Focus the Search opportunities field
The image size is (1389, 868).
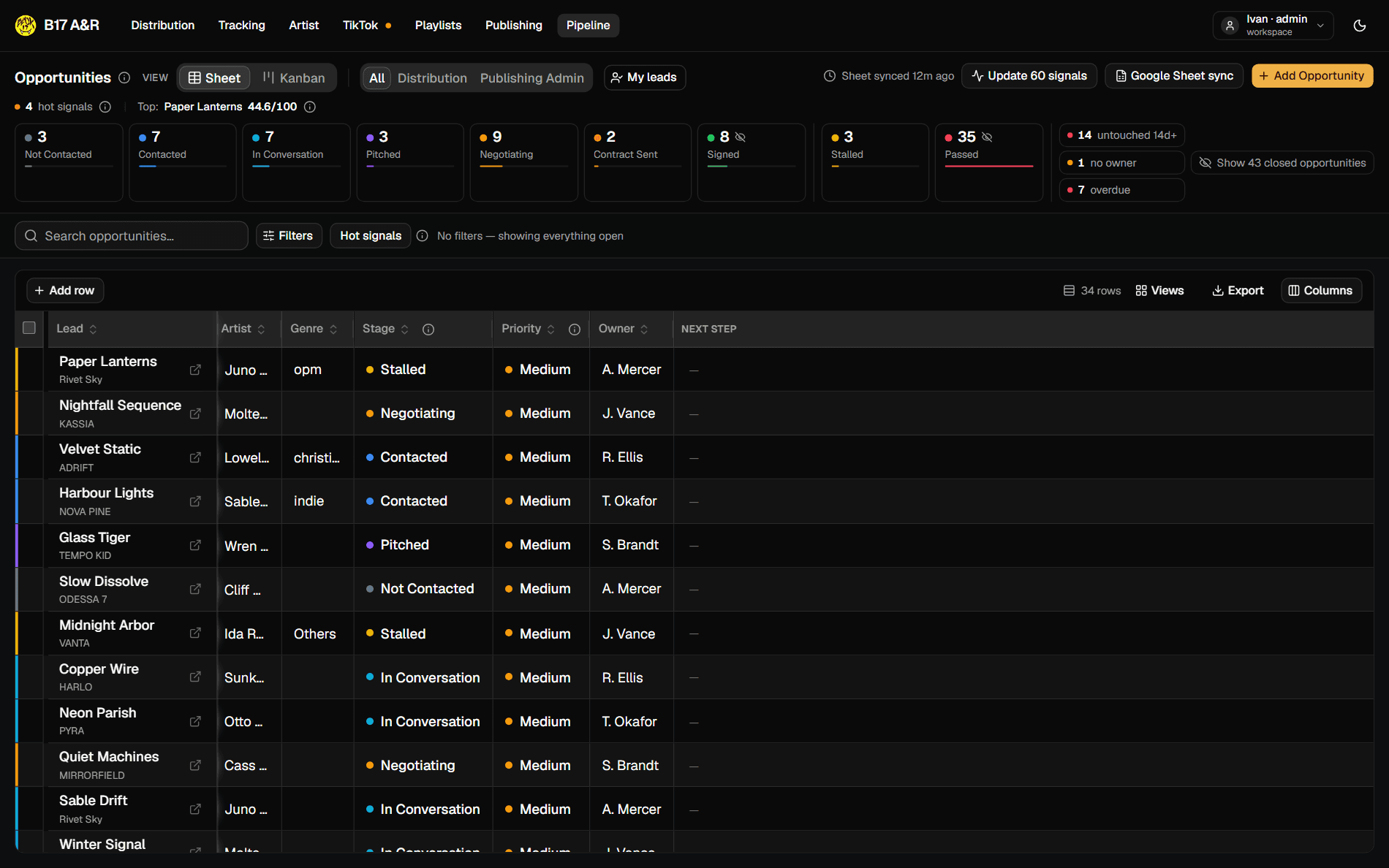click(x=132, y=236)
